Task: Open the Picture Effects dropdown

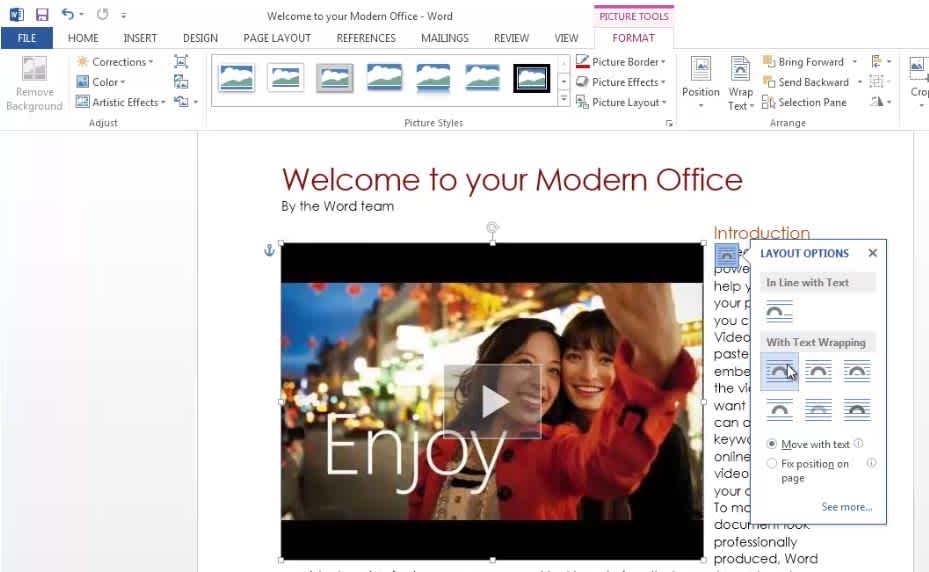Action: [x=621, y=82]
